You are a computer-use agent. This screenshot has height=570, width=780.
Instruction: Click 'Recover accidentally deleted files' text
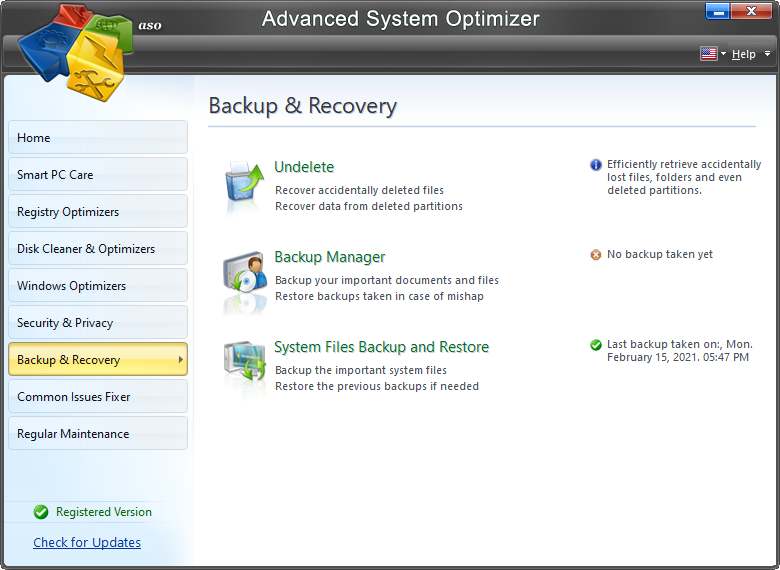tap(359, 190)
